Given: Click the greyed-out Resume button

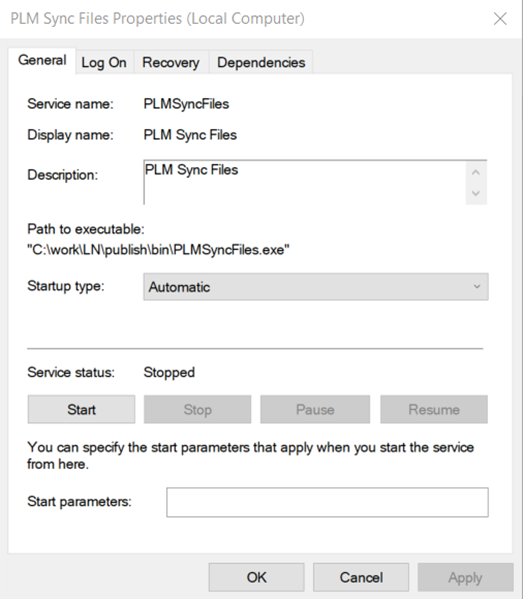Looking at the screenshot, I should 434,410.
